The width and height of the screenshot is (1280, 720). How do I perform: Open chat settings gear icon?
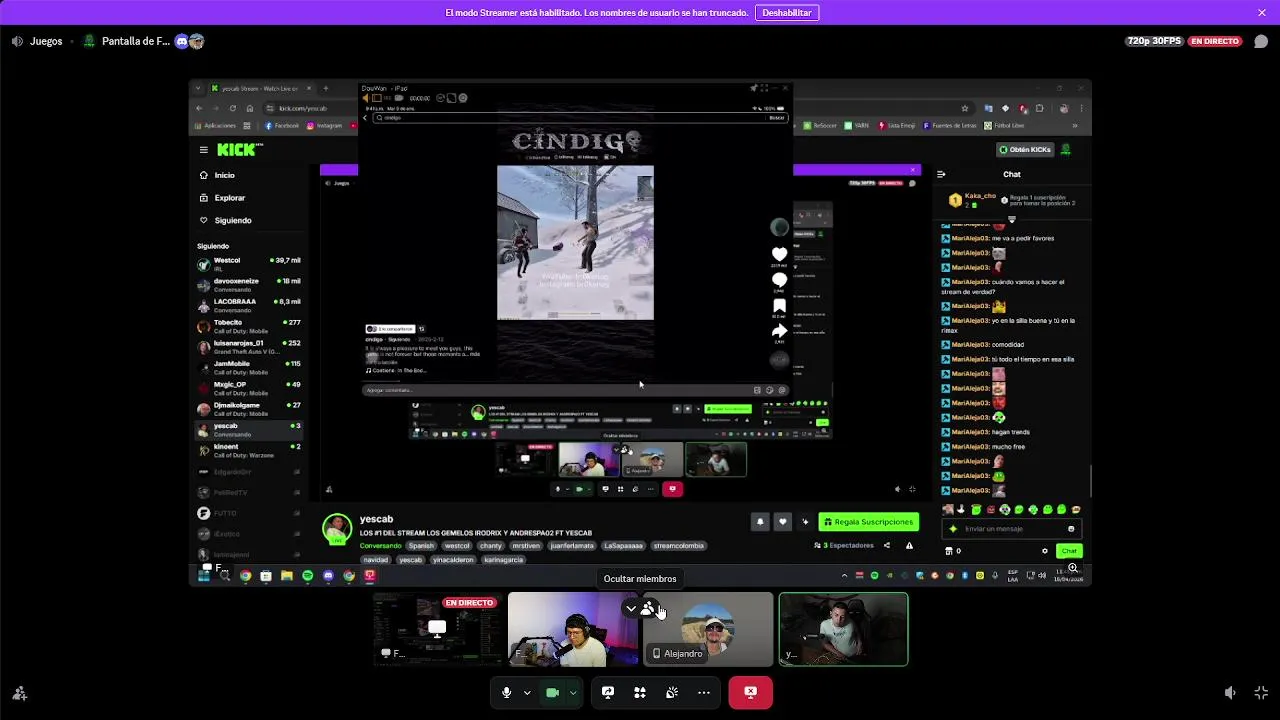coord(1045,551)
